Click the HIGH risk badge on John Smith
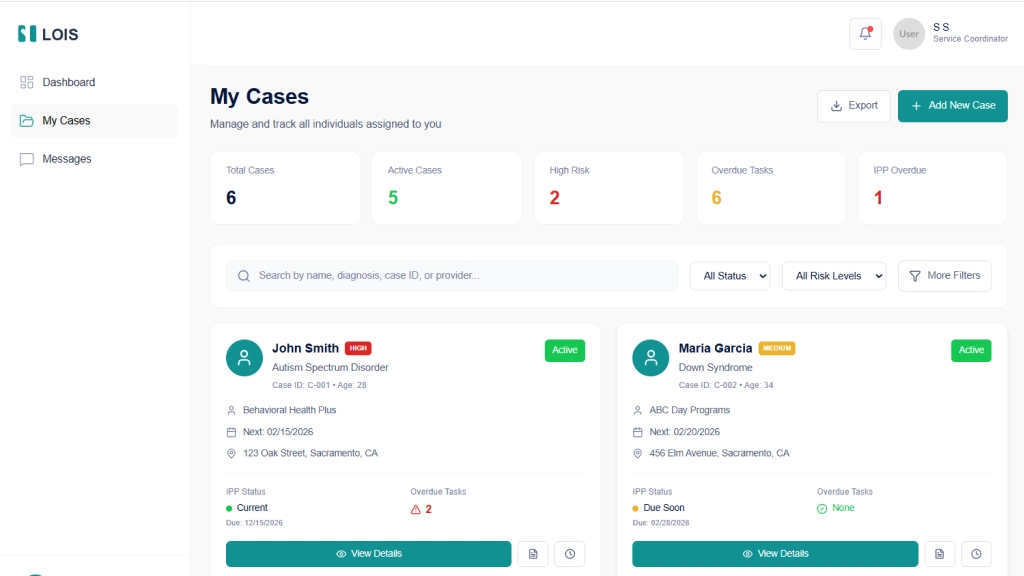Viewport: 1024px width, 576px height. pos(358,349)
